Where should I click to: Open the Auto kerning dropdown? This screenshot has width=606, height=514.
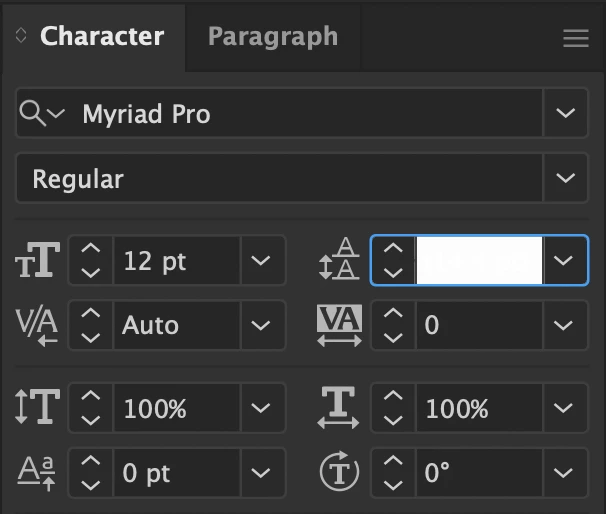pos(262,326)
